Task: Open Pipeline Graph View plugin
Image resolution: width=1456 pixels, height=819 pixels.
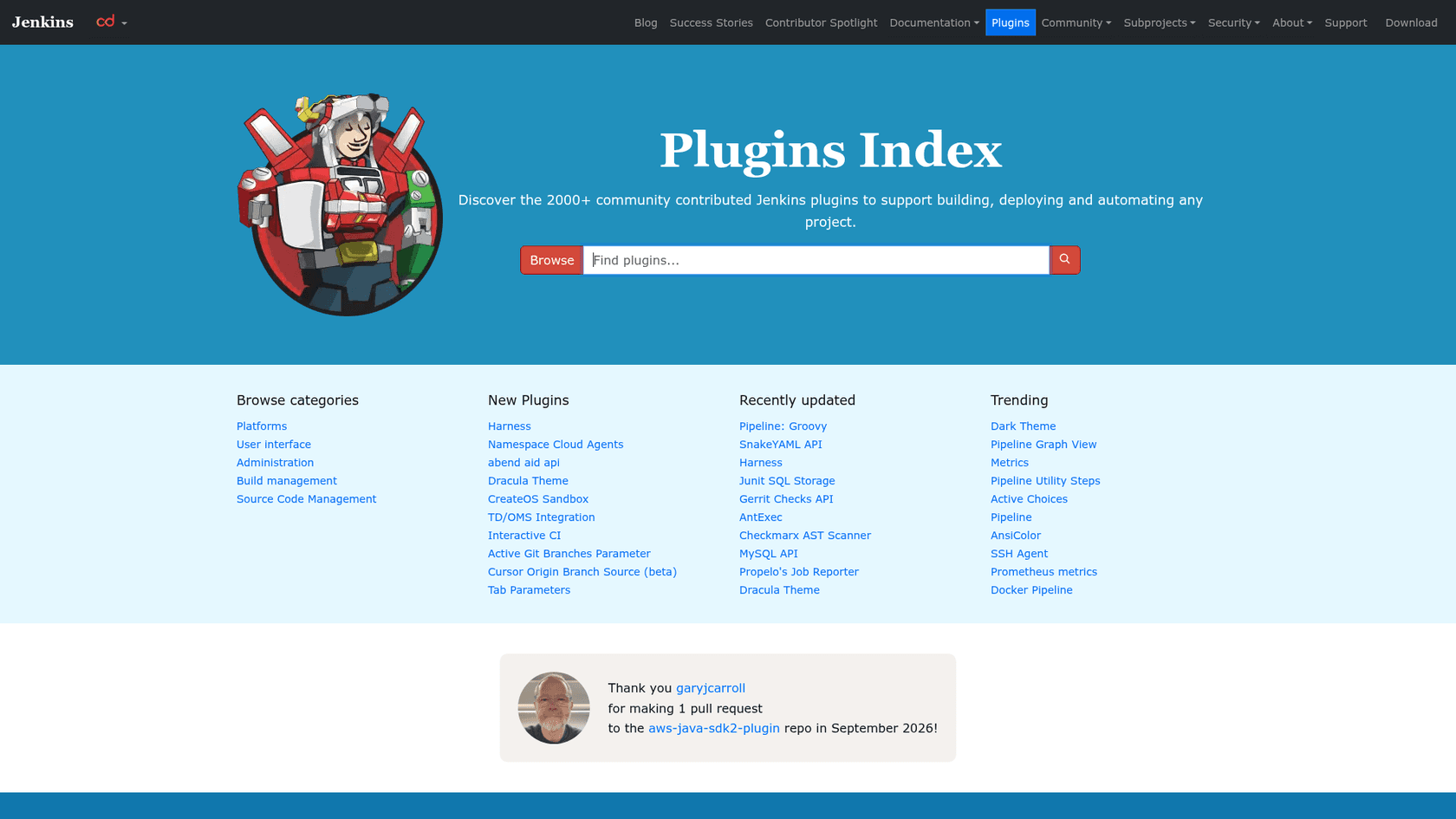Action: click(x=1043, y=445)
